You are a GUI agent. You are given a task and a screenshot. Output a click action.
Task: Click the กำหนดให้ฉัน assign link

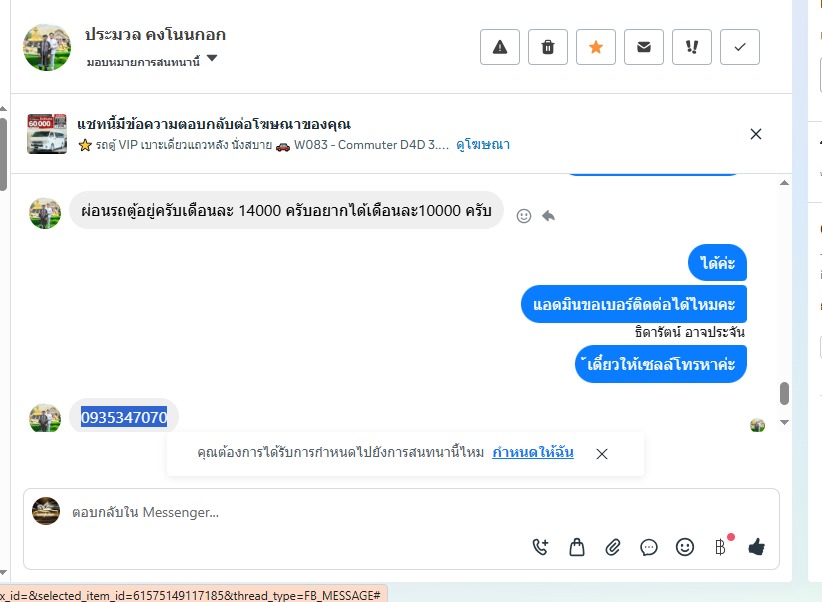pos(533,452)
